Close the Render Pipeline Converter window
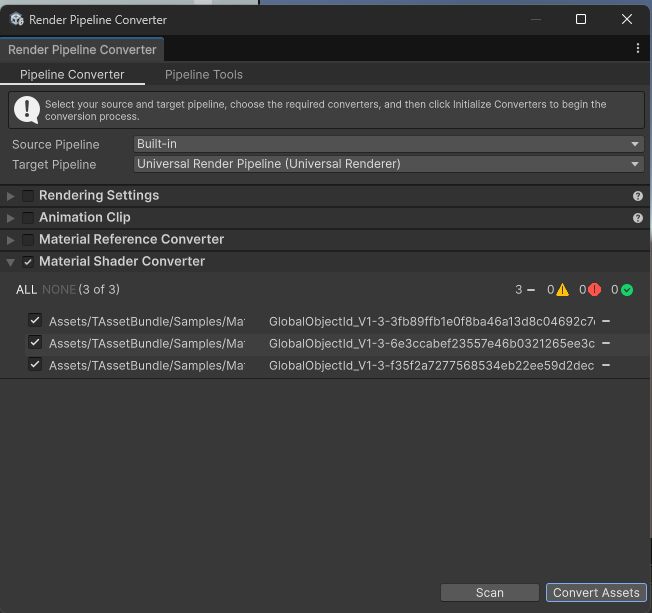Image resolution: width=652 pixels, height=613 pixels. (627, 19)
